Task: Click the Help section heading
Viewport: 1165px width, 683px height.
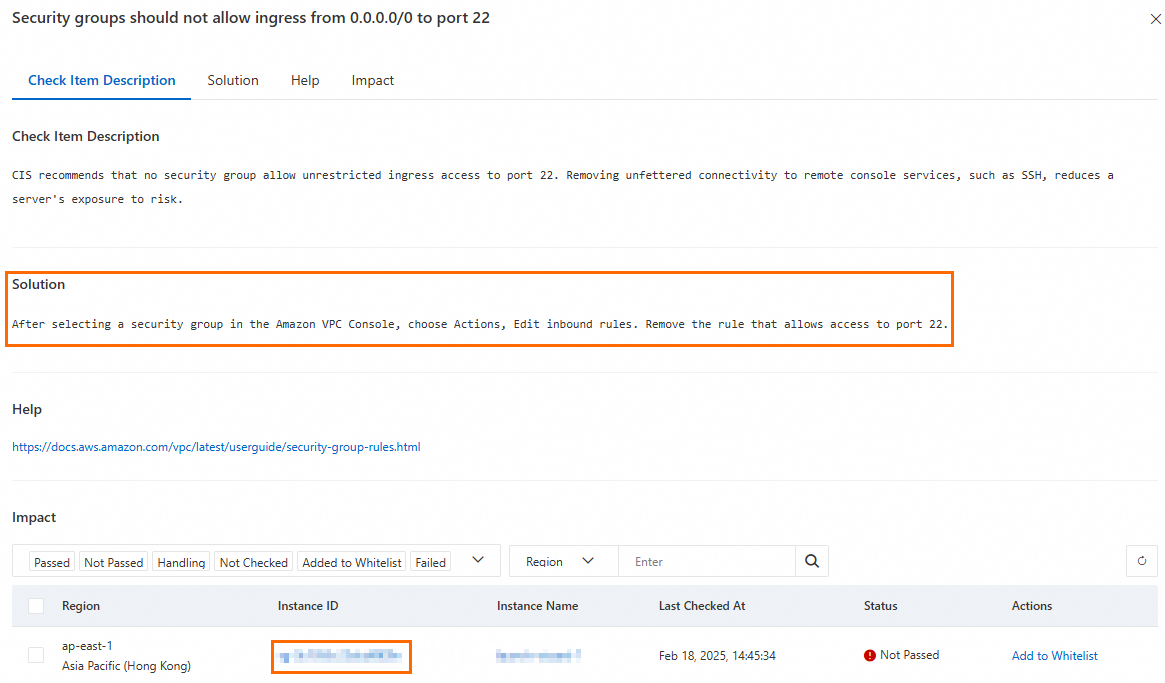Action: coord(27,409)
